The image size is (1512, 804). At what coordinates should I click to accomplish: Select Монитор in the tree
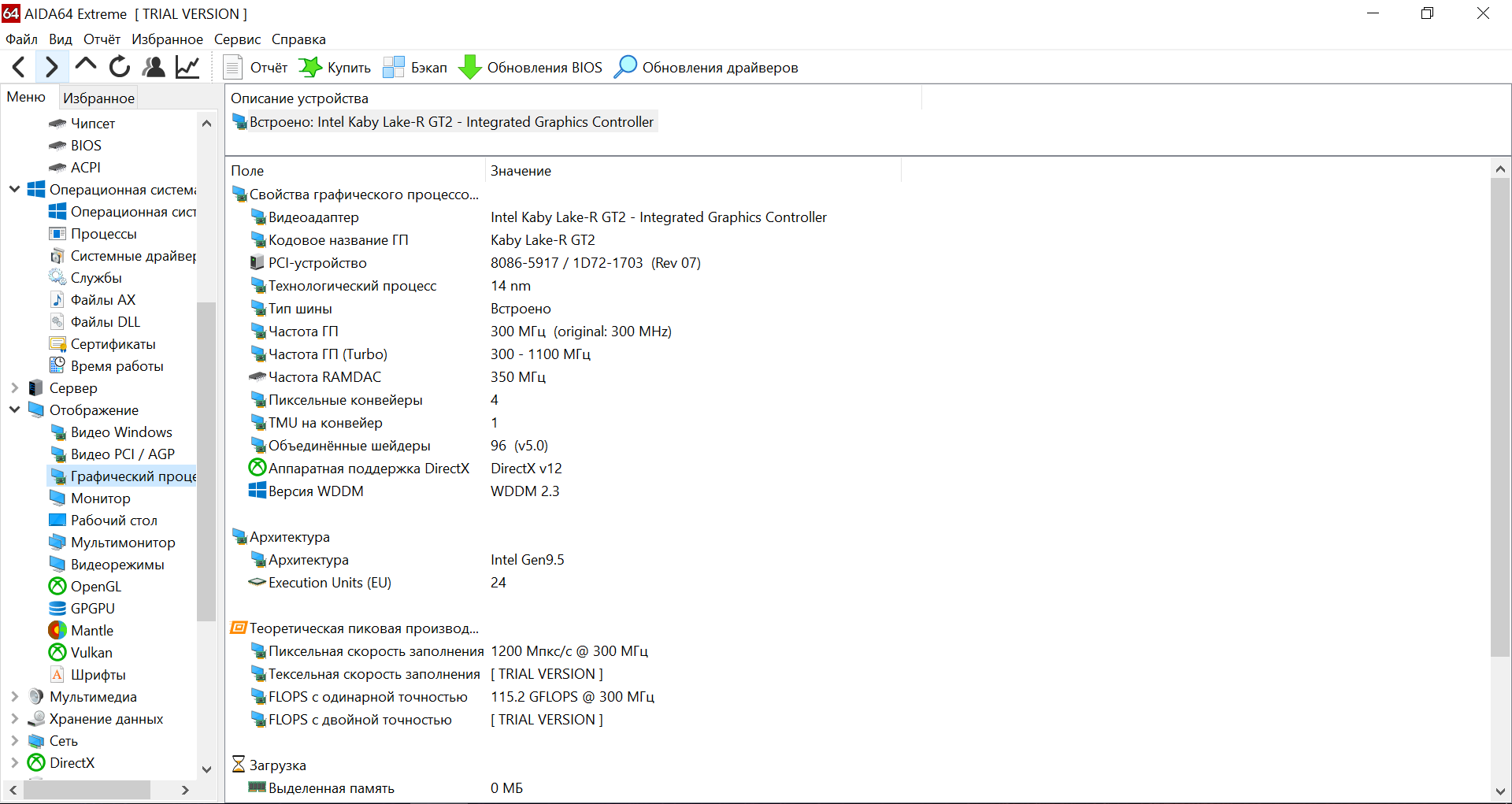100,498
